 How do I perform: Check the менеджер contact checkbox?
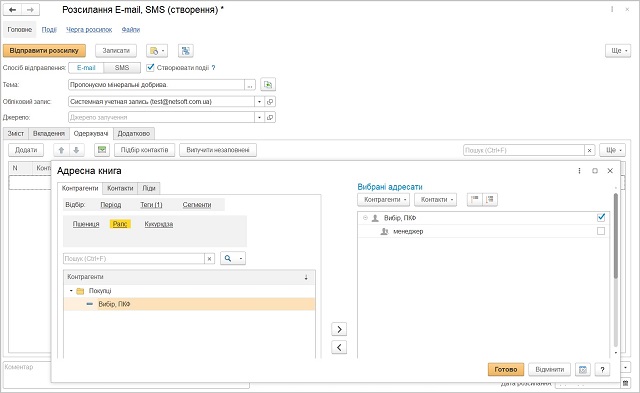tap(601, 231)
